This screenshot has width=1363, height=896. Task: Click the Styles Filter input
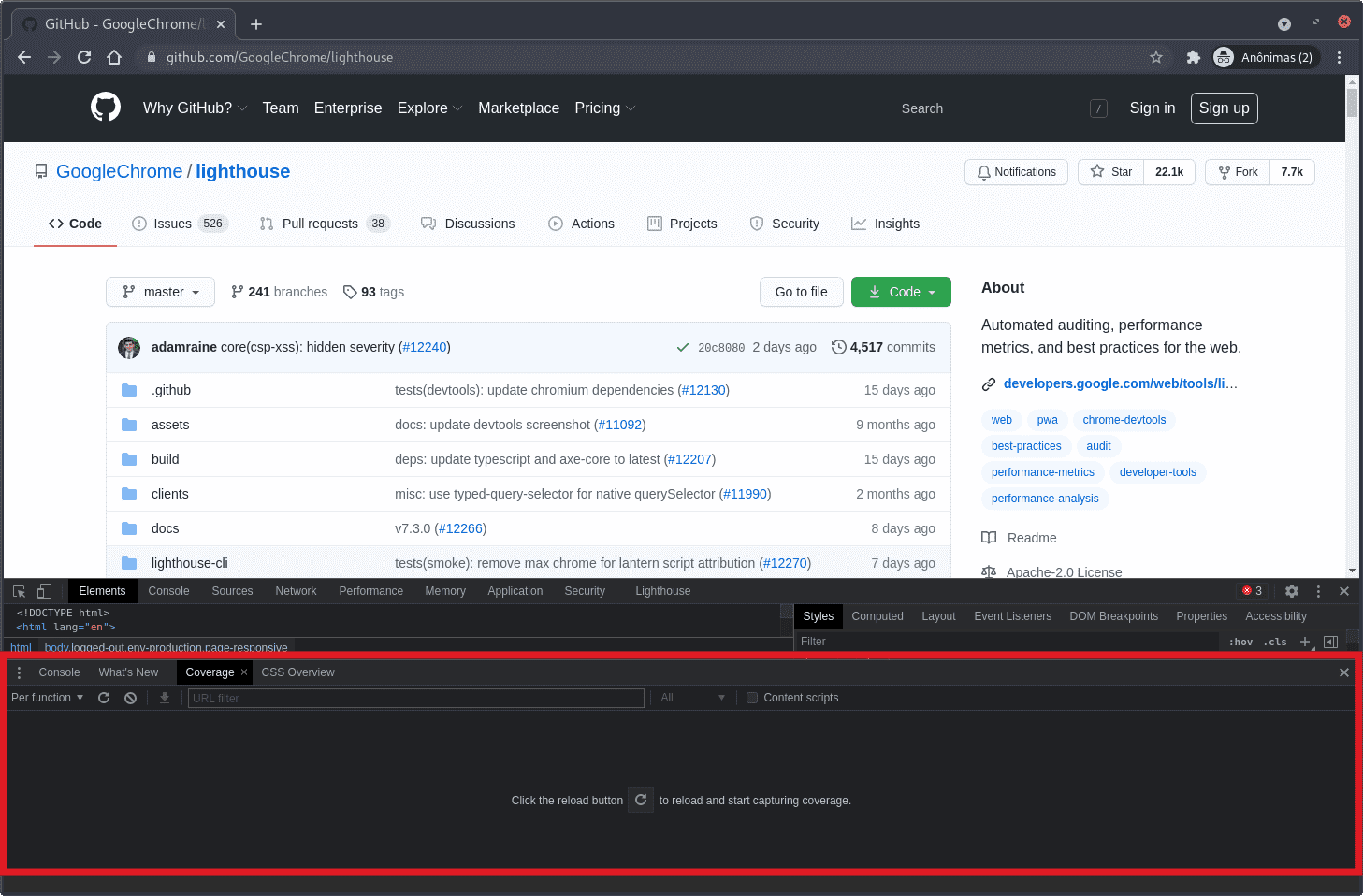point(1007,642)
